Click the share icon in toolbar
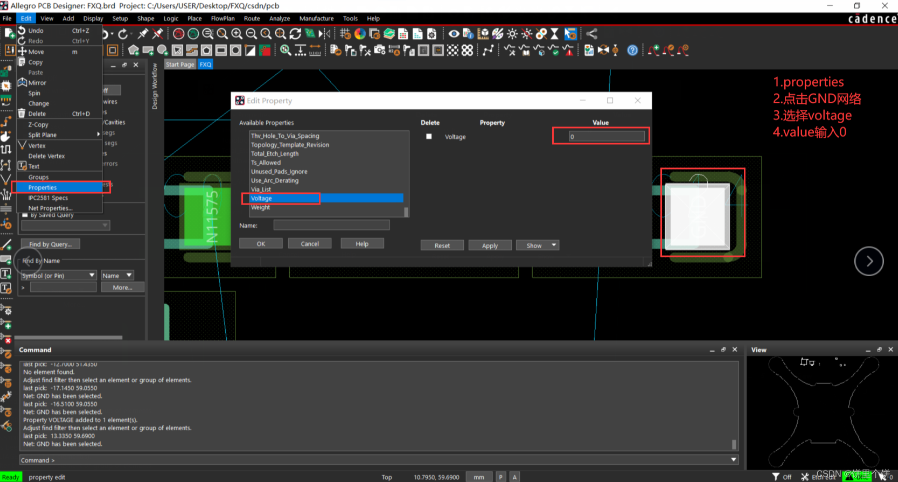Image resolution: width=898 pixels, height=482 pixels. (591, 34)
